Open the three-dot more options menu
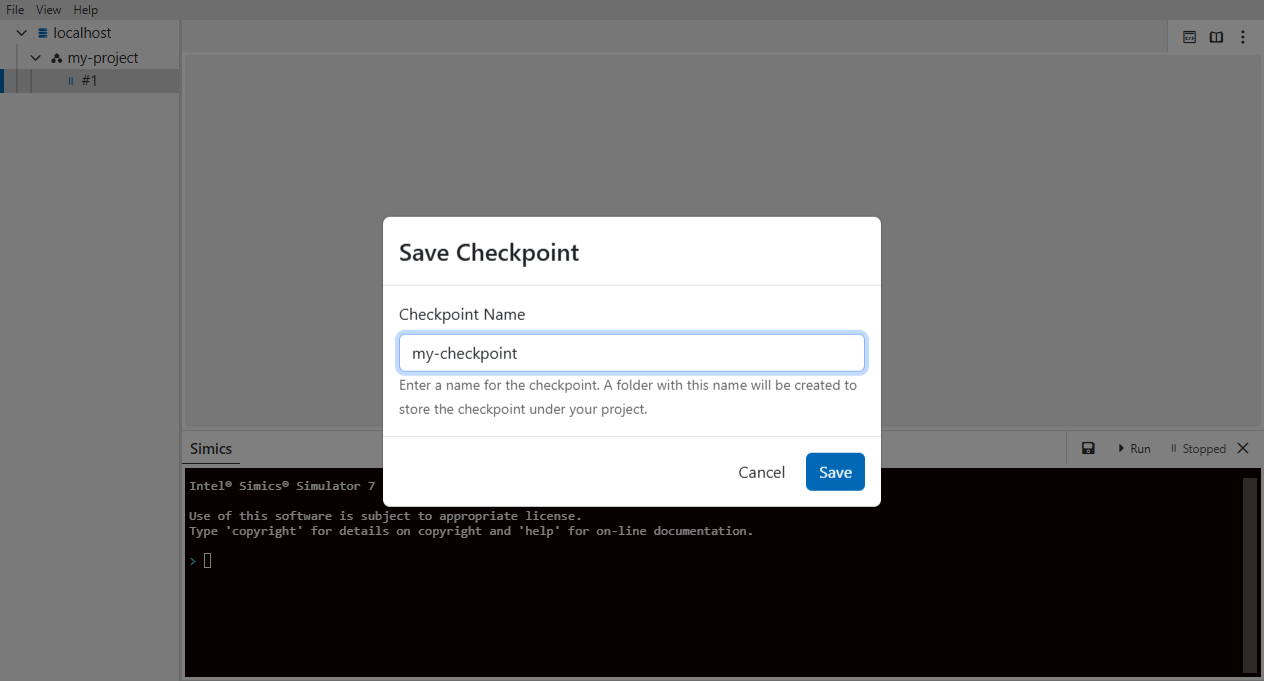 click(x=1243, y=37)
